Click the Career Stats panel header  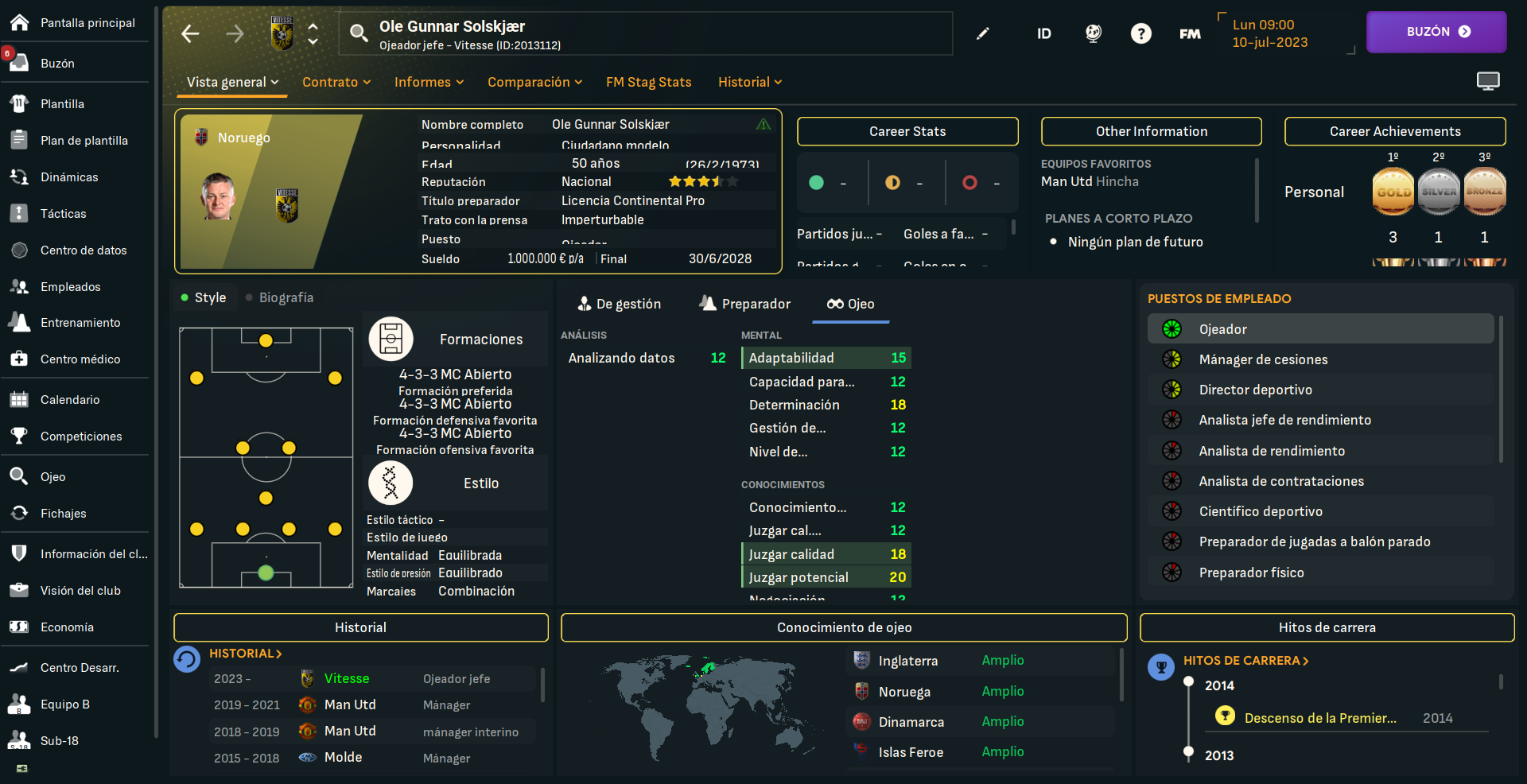[x=907, y=131]
